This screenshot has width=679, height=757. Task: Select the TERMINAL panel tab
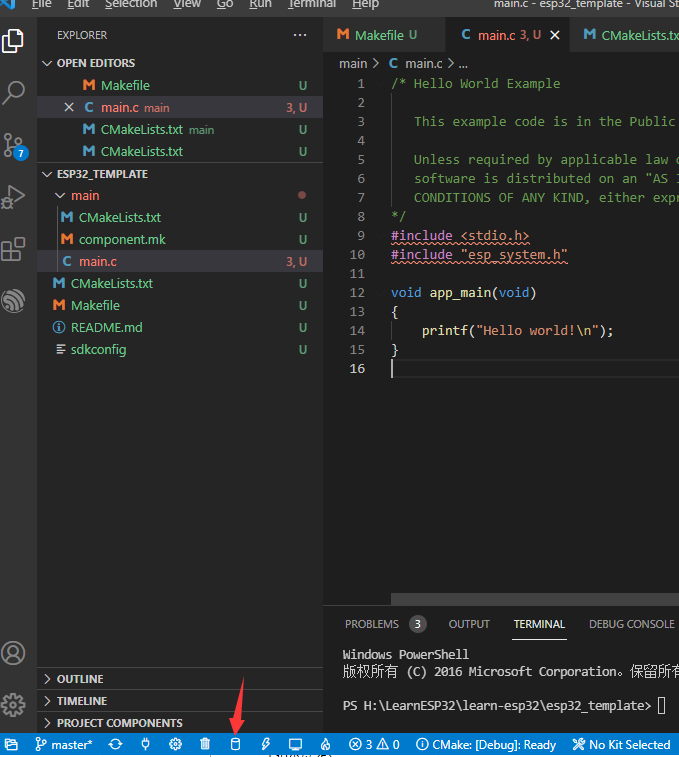[x=539, y=624]
